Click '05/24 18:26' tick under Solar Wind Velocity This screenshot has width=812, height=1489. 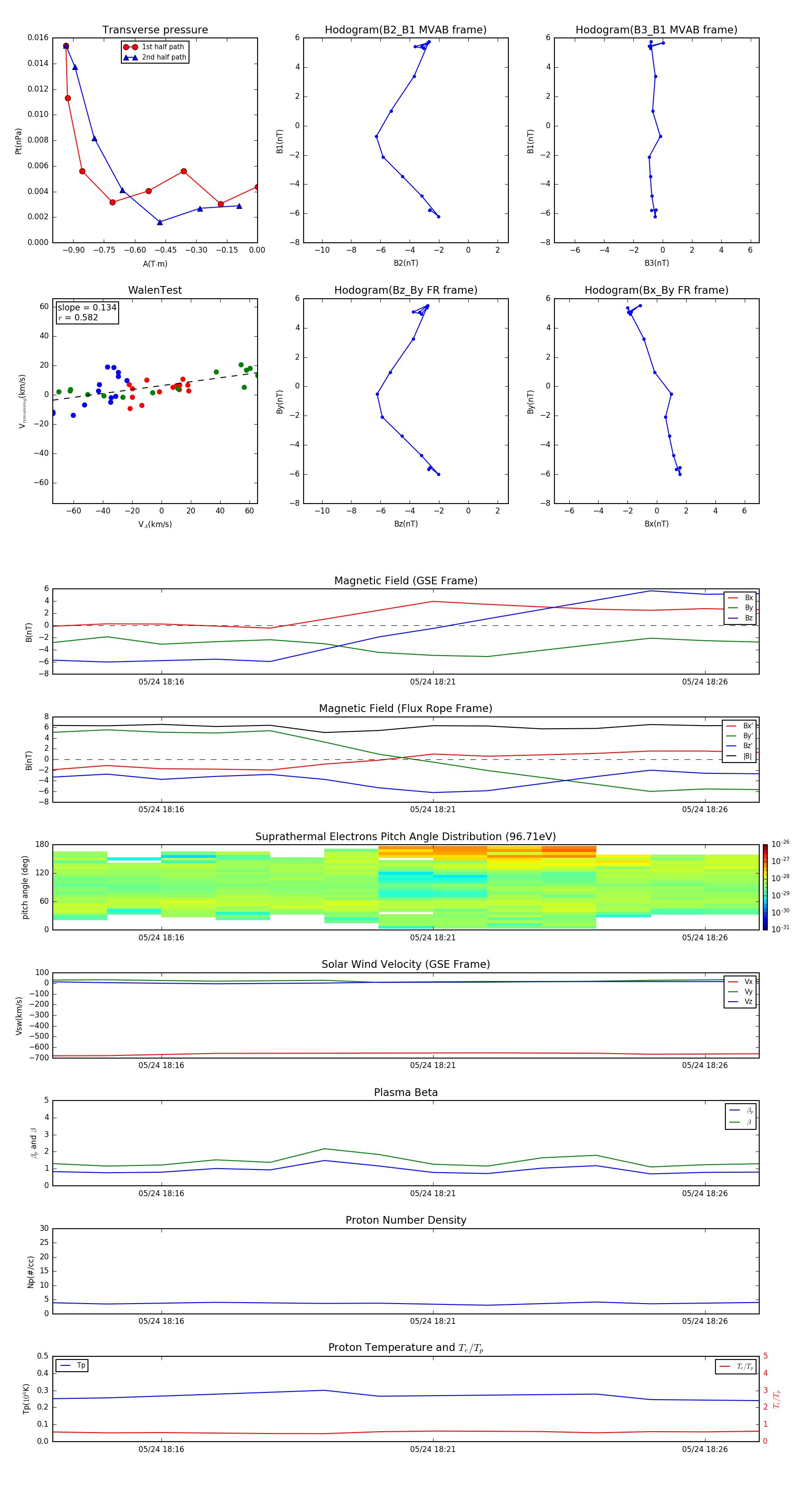click(x=705, y=1065)
